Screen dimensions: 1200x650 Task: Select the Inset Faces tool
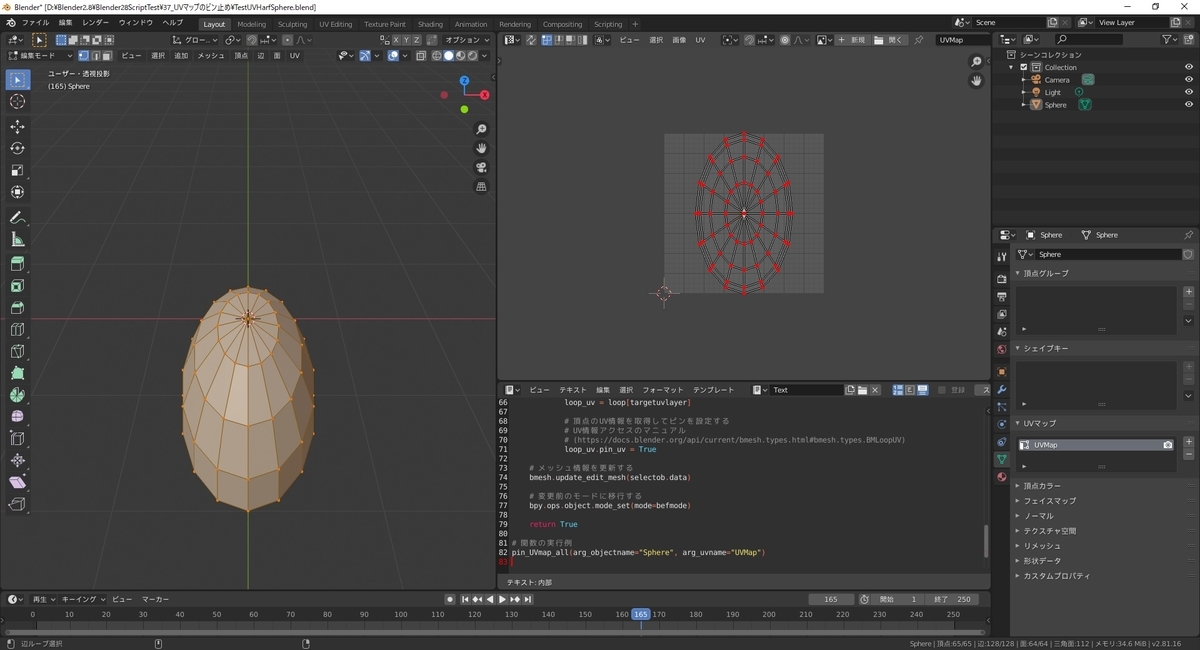pos(17,286)
